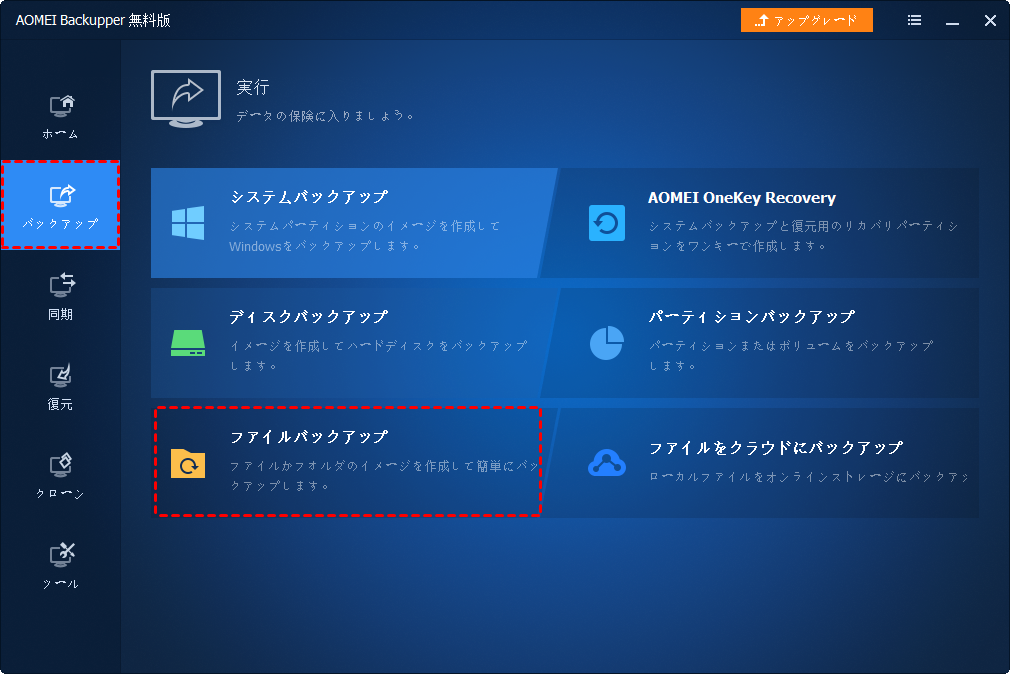Open the Restore (復元) sidebar icon
Image resolution: width=1010 pixels, height=674 pixels.
(61, 376)
